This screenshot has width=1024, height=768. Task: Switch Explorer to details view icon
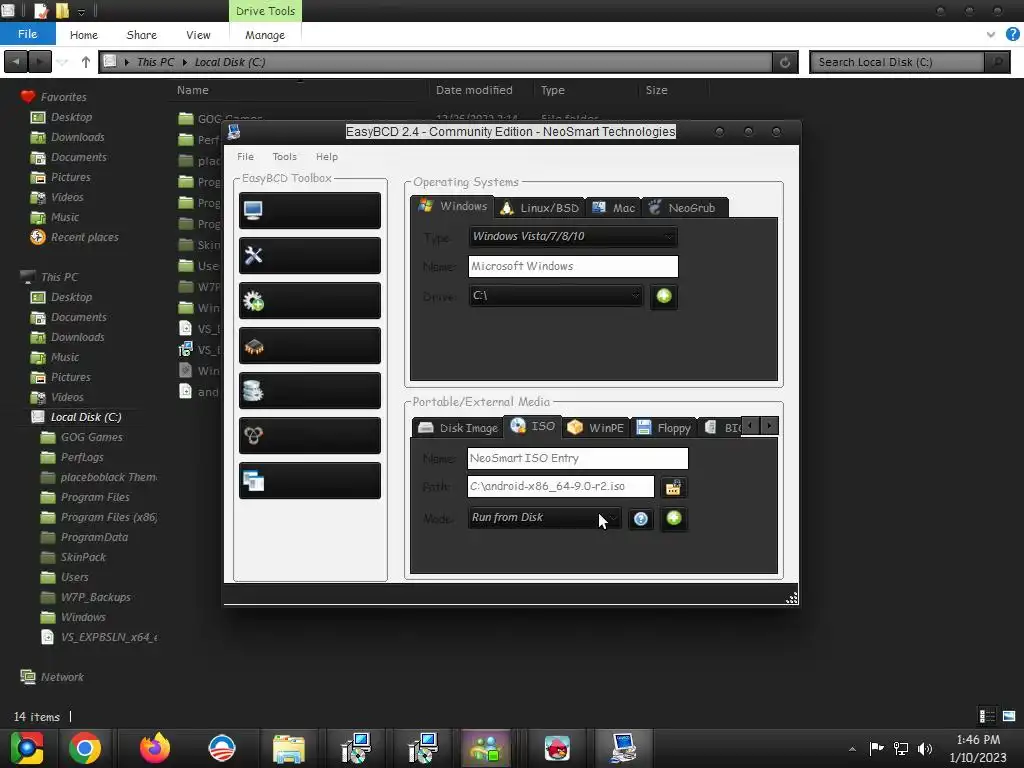(987, 716)
